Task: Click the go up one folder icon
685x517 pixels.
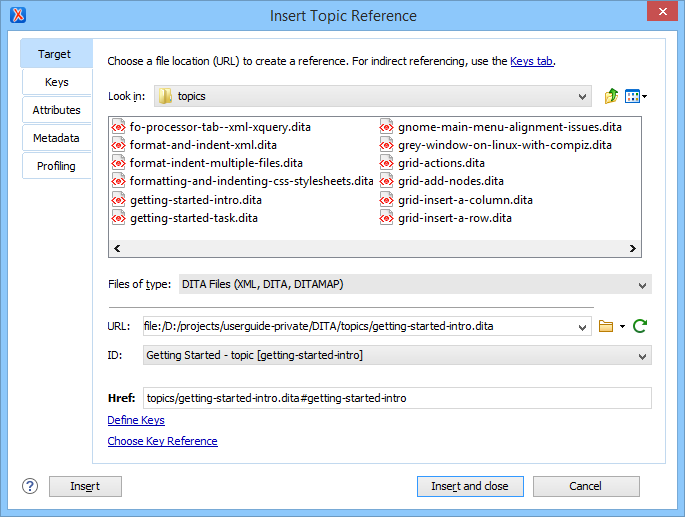Action: pos(611,96)
